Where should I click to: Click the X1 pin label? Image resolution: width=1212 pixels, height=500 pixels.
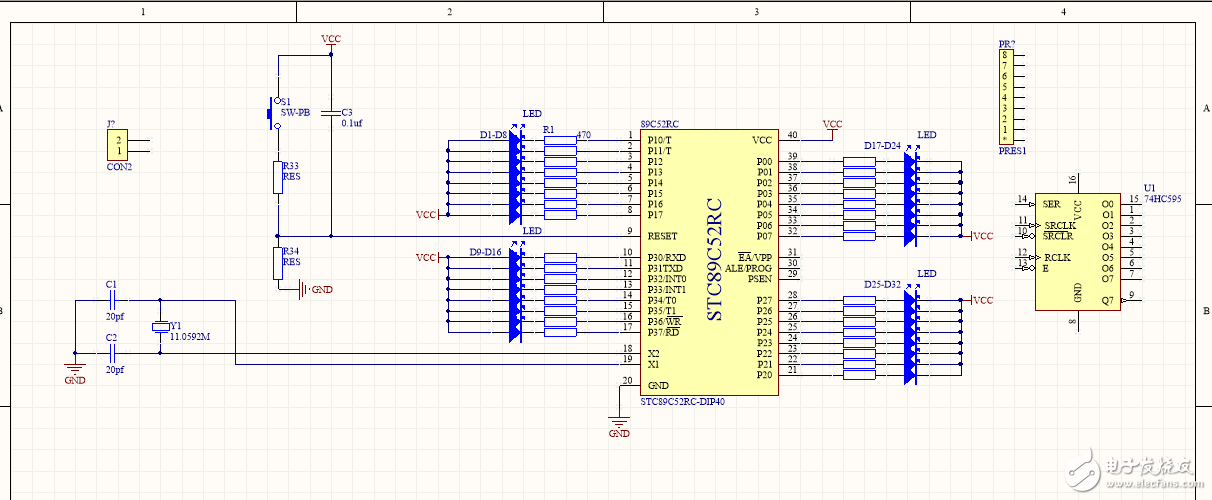point(653,364)
